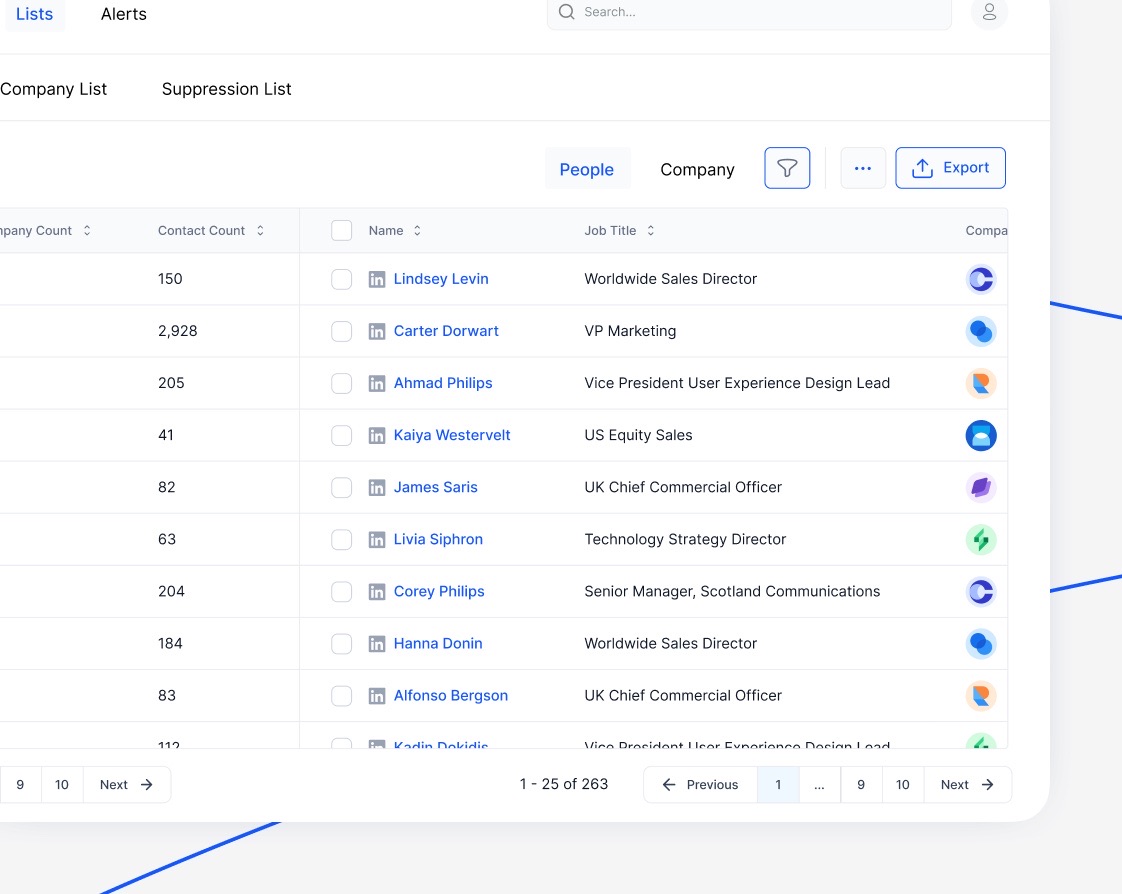Open James Saris's LinkedIn icon
The height and width of the screenshot is (894, 1122).
pyautogui.click(x=376, y=487)
